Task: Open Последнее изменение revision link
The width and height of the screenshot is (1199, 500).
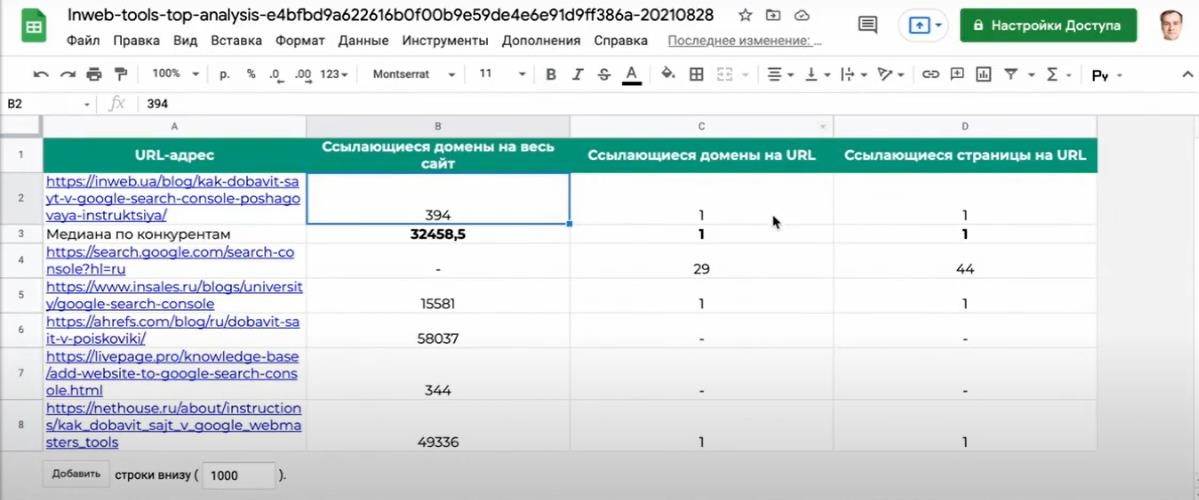Action: pos(744,41)
